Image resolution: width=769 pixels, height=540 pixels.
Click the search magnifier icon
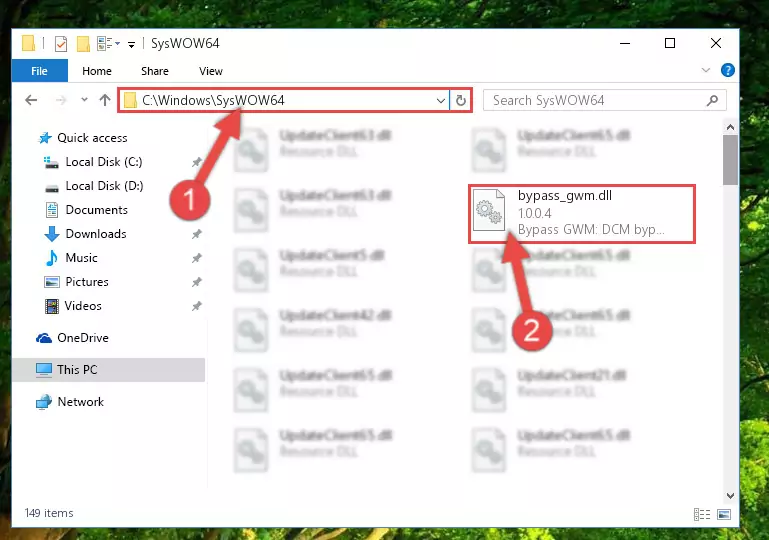coord(712,101)
